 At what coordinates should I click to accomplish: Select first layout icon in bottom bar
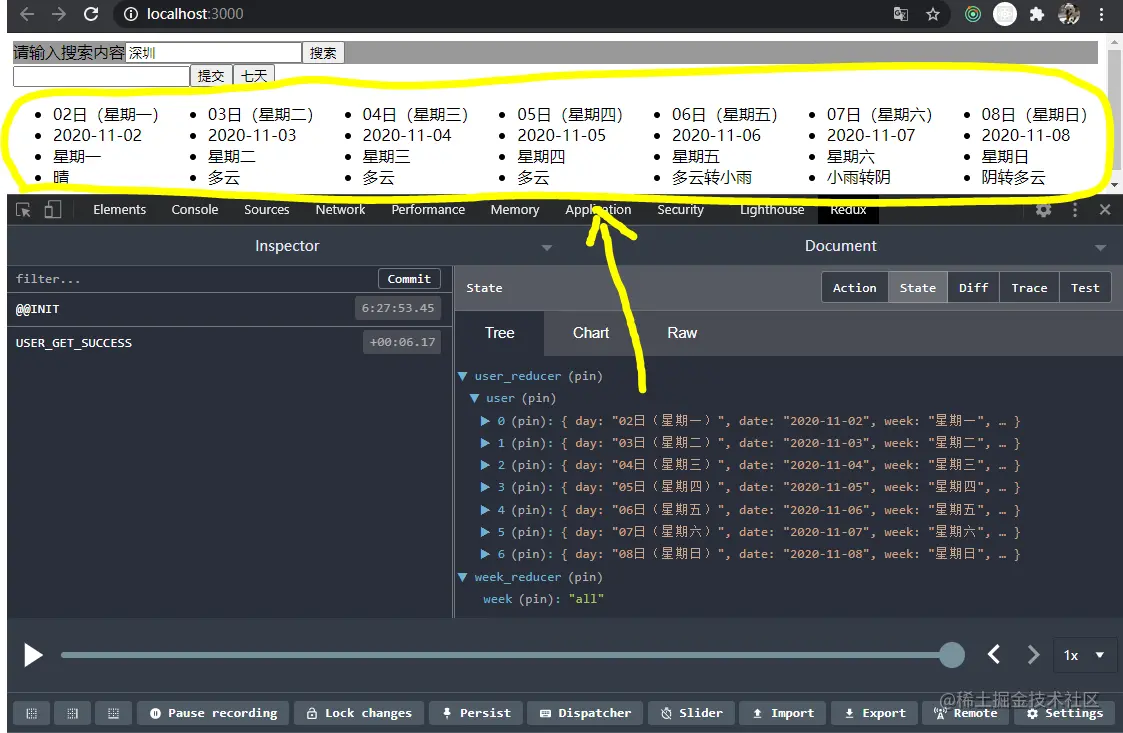coord(32,713)
